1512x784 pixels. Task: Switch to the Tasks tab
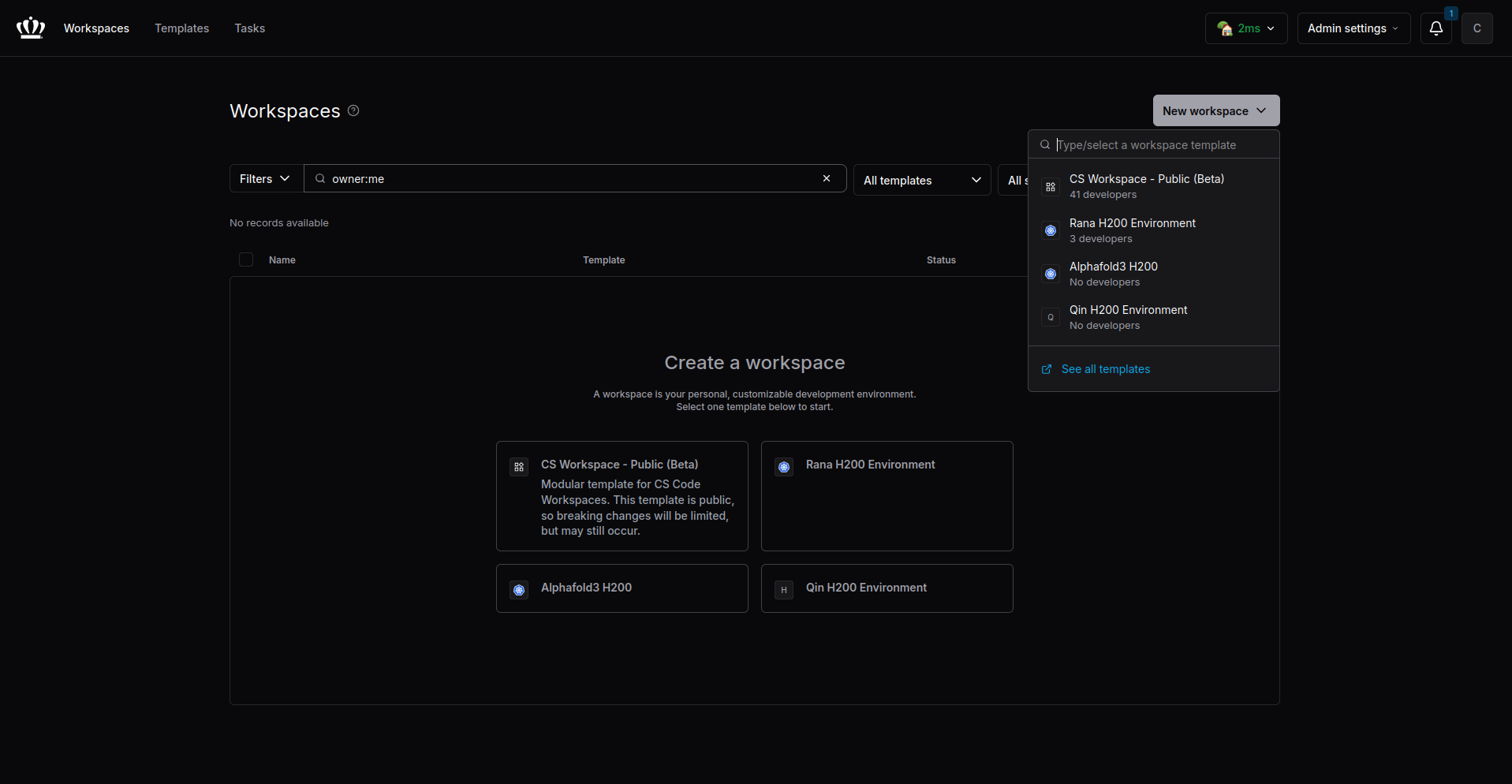249,28
